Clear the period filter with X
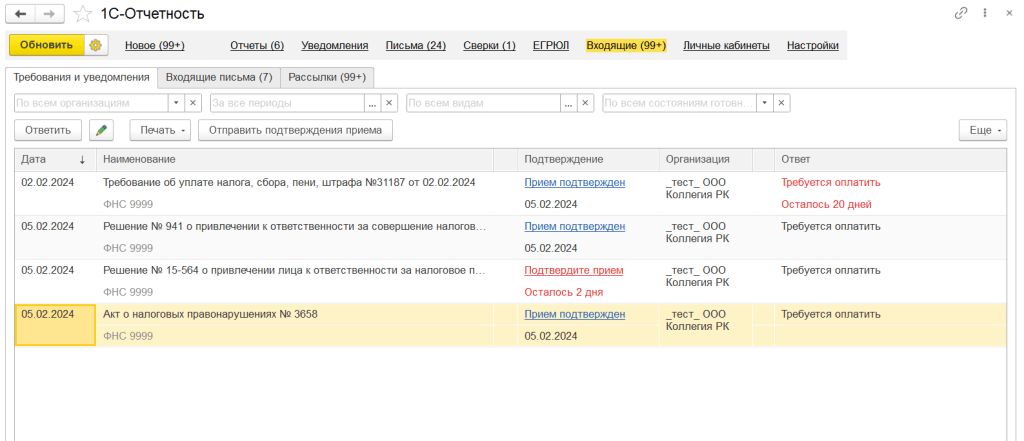 [x=389, y=103]
